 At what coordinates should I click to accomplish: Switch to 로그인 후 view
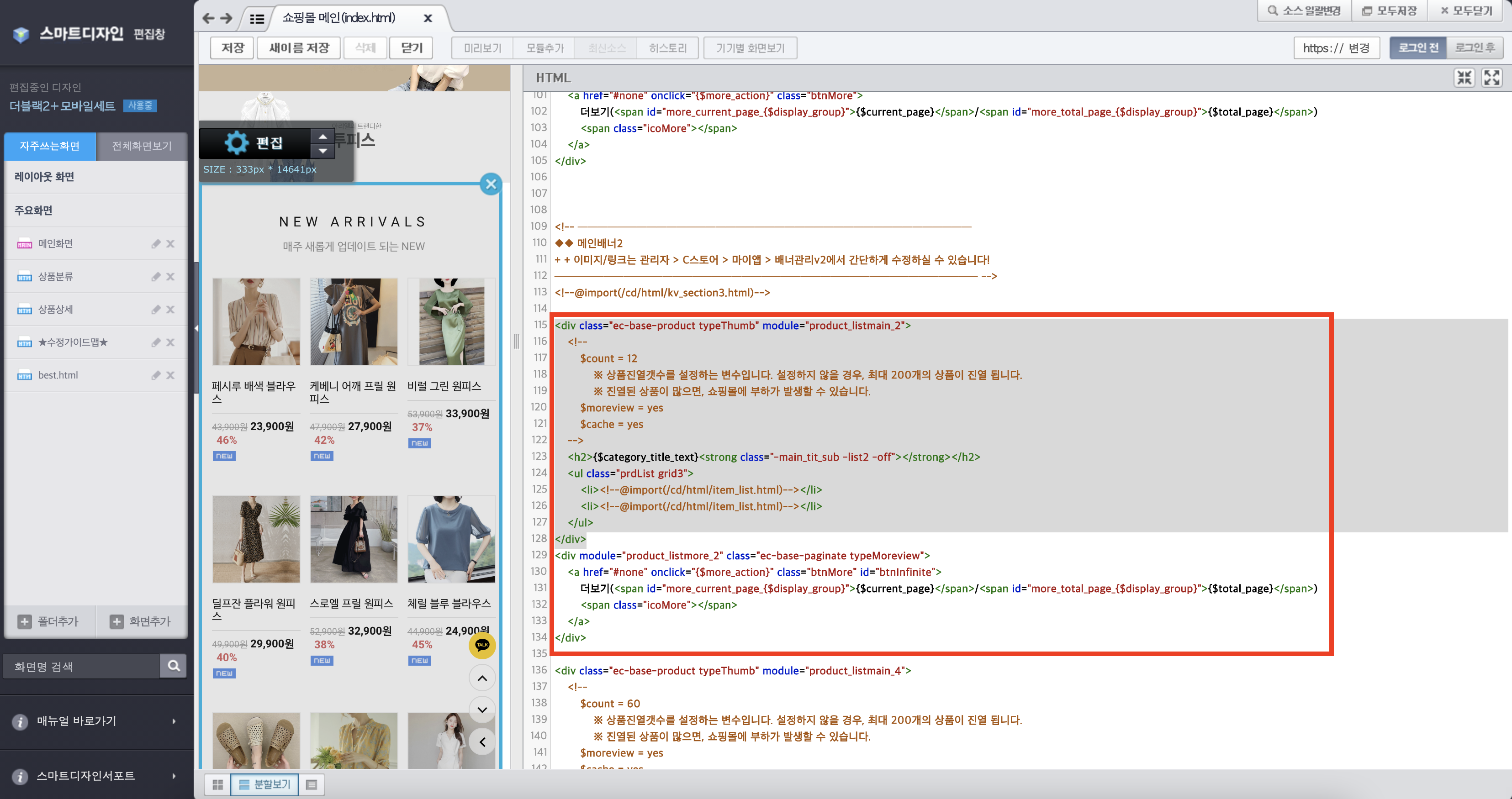click(x=1475, y=47)
